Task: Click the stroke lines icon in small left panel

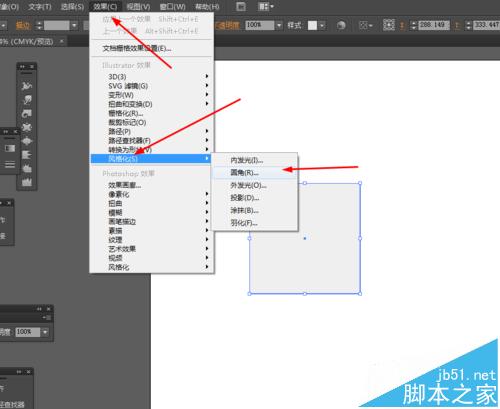Action: click(10, 164)
